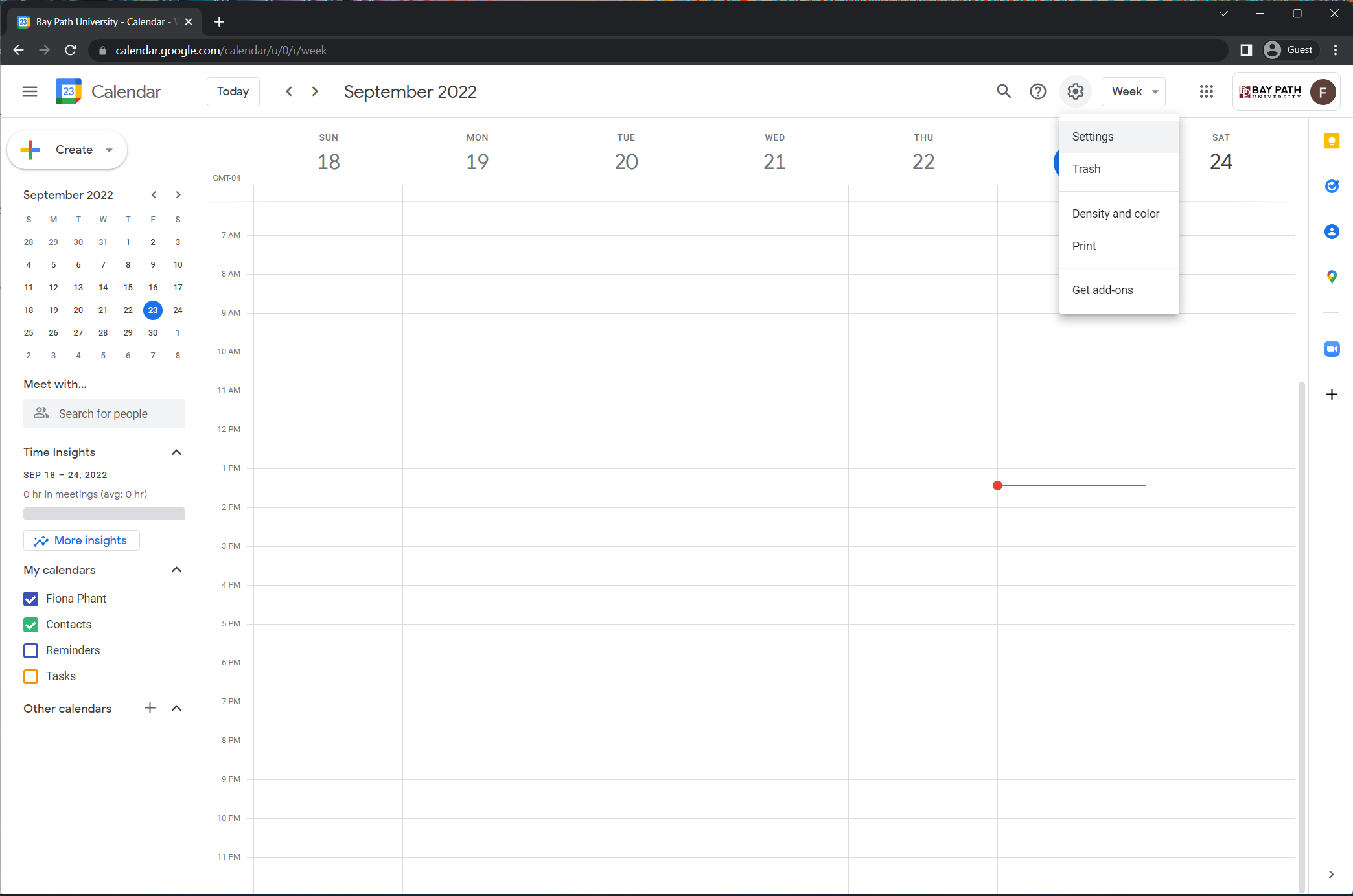Open the Google Maps side panel icon
1353x896 pixels.
(x=1331, y=277)
